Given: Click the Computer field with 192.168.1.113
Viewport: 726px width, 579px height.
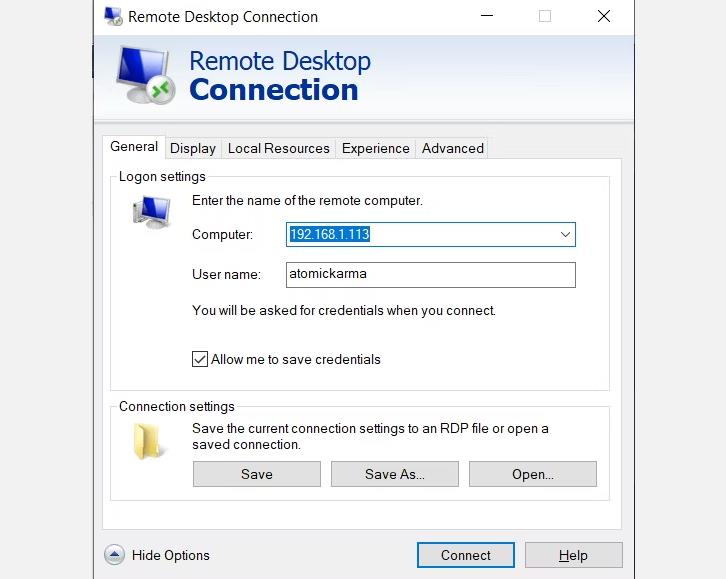Looking at the screenshot, I should pyautogui.click(x=431, y=235).
